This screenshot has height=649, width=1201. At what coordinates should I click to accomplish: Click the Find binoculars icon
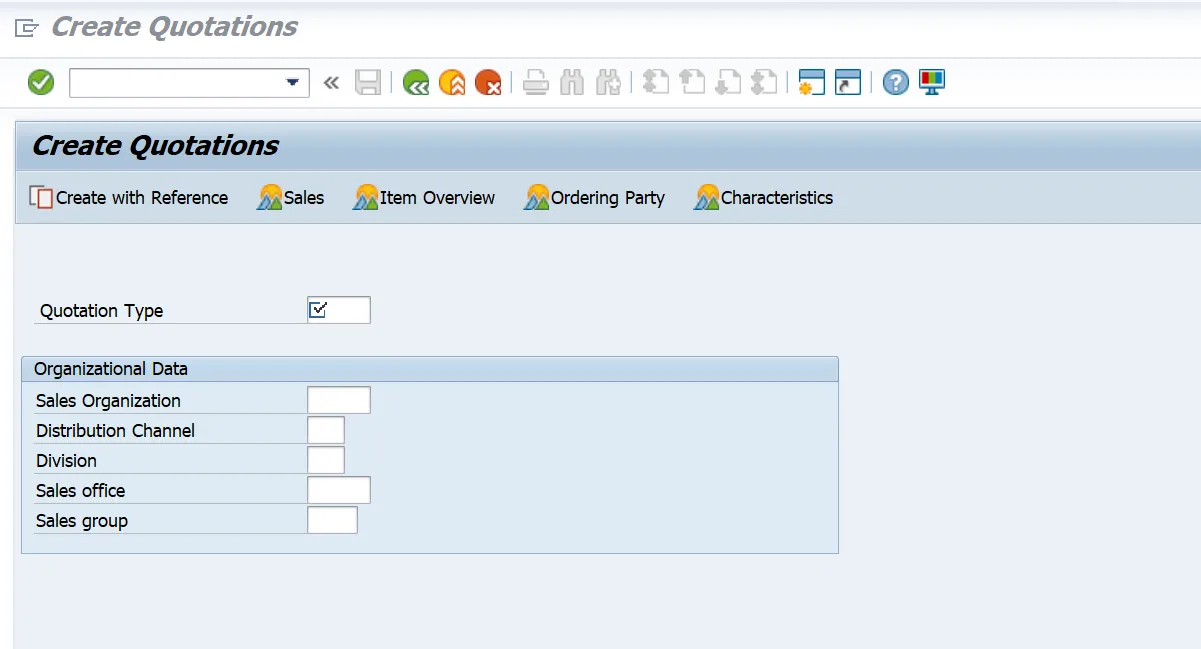pyautogui.click(x=572, y=83)
